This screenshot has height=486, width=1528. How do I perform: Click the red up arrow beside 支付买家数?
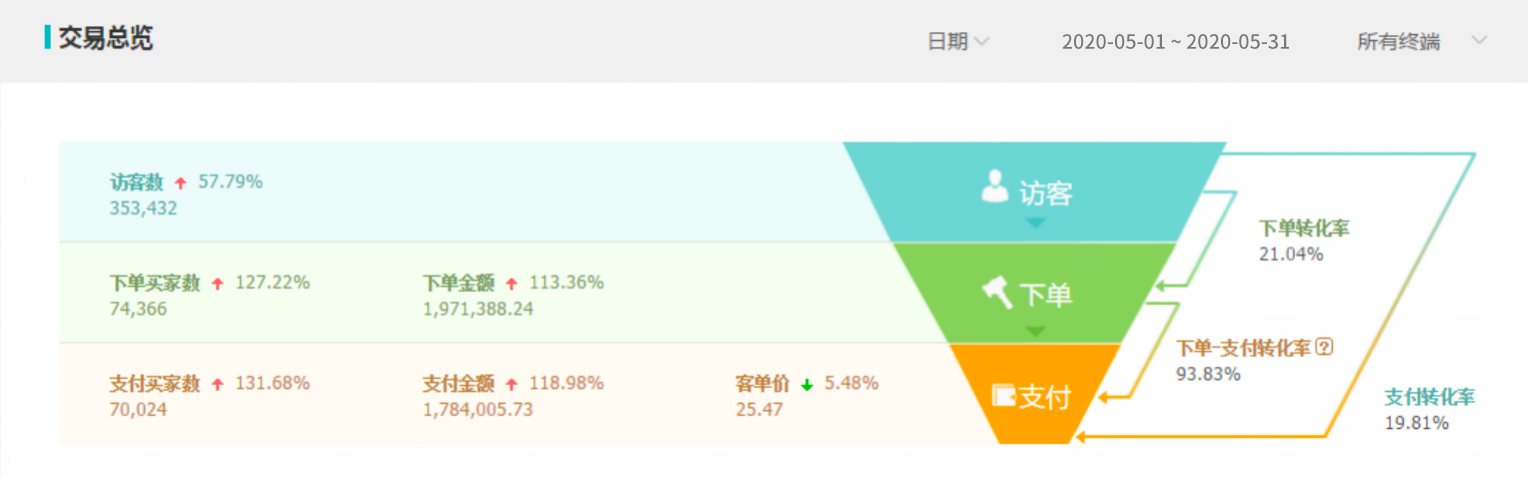coord(217,384)
